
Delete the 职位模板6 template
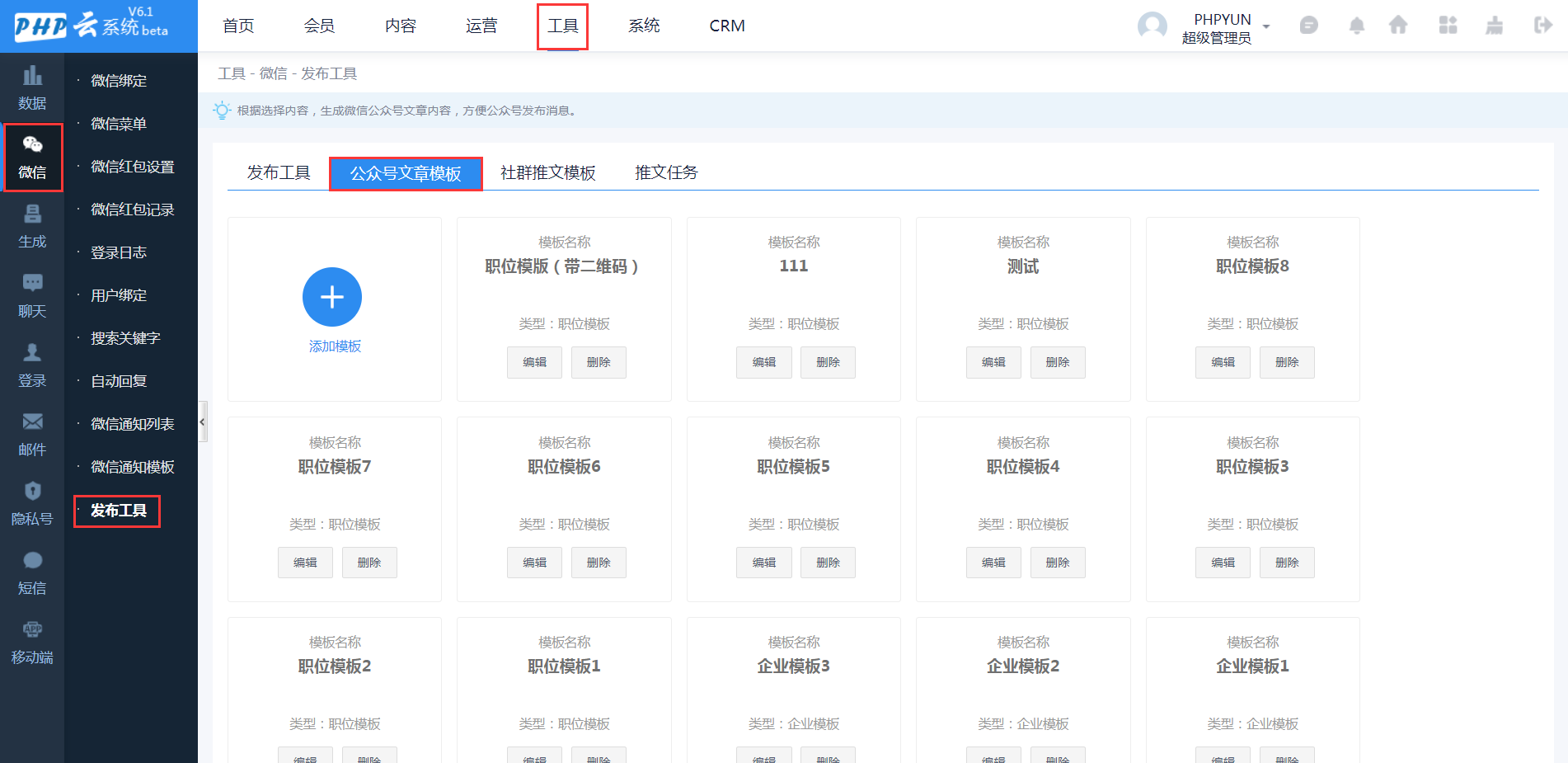tap(599, 563)
